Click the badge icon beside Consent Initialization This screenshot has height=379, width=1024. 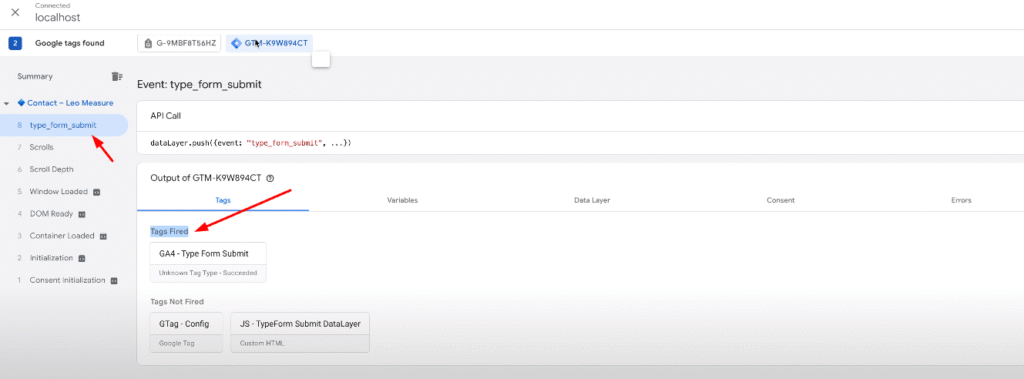(114, 281)
